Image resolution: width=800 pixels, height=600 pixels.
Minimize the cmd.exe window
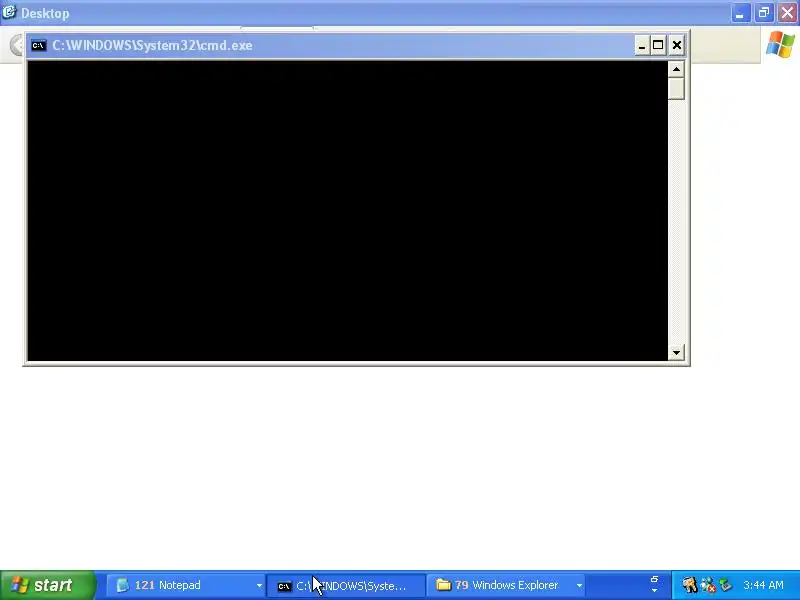pos(642,45)
